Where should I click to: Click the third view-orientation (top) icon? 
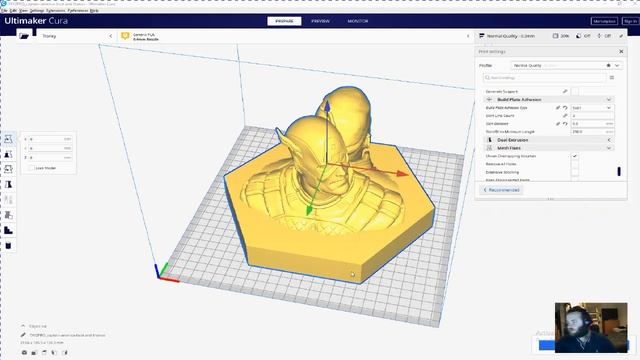(44, 353)
